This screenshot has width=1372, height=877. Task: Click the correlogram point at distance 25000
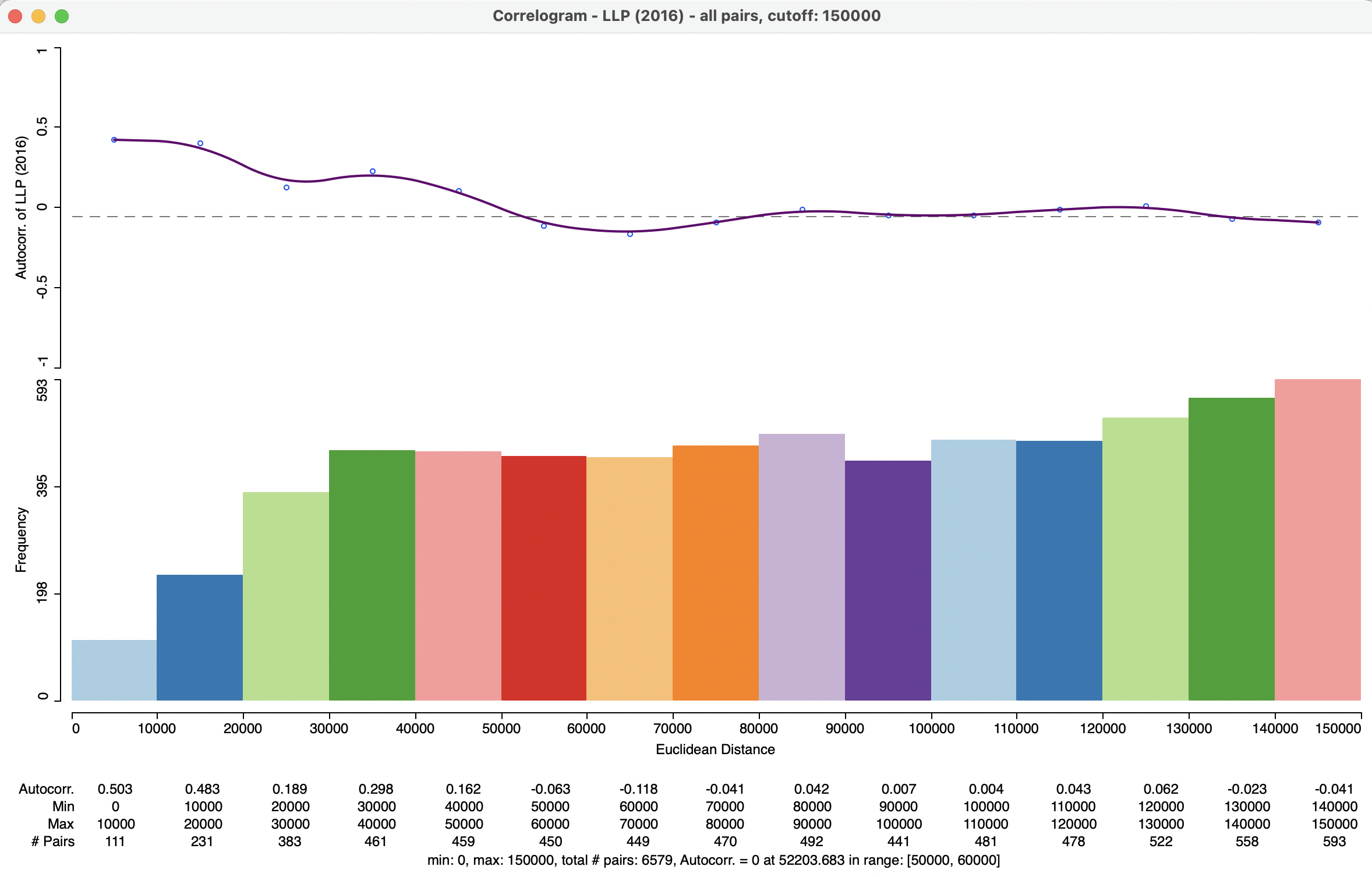pos(287,188)
